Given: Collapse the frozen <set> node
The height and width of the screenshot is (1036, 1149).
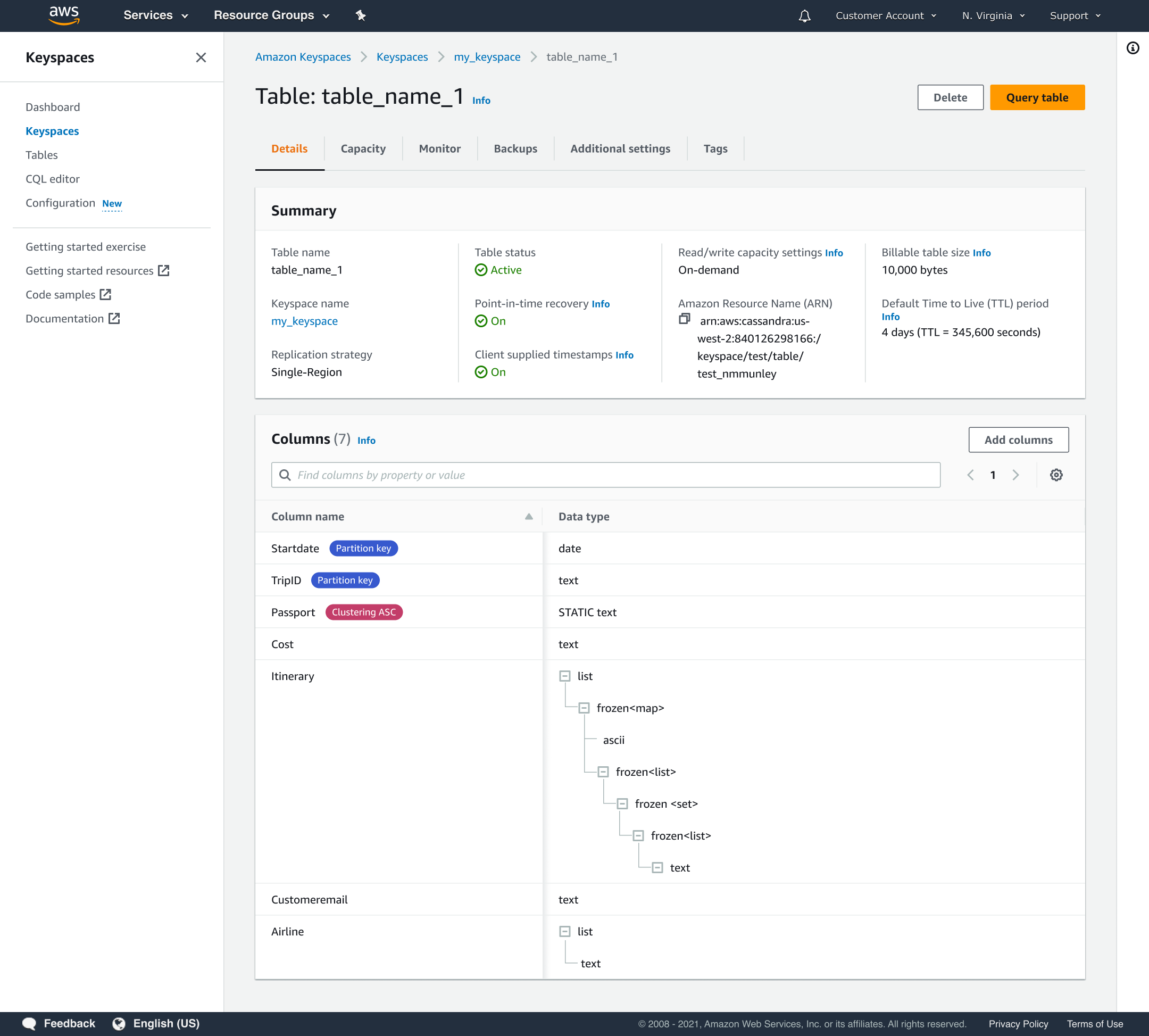Looking at the screenshot, I should pyautogui.click(x=622, y=804).
